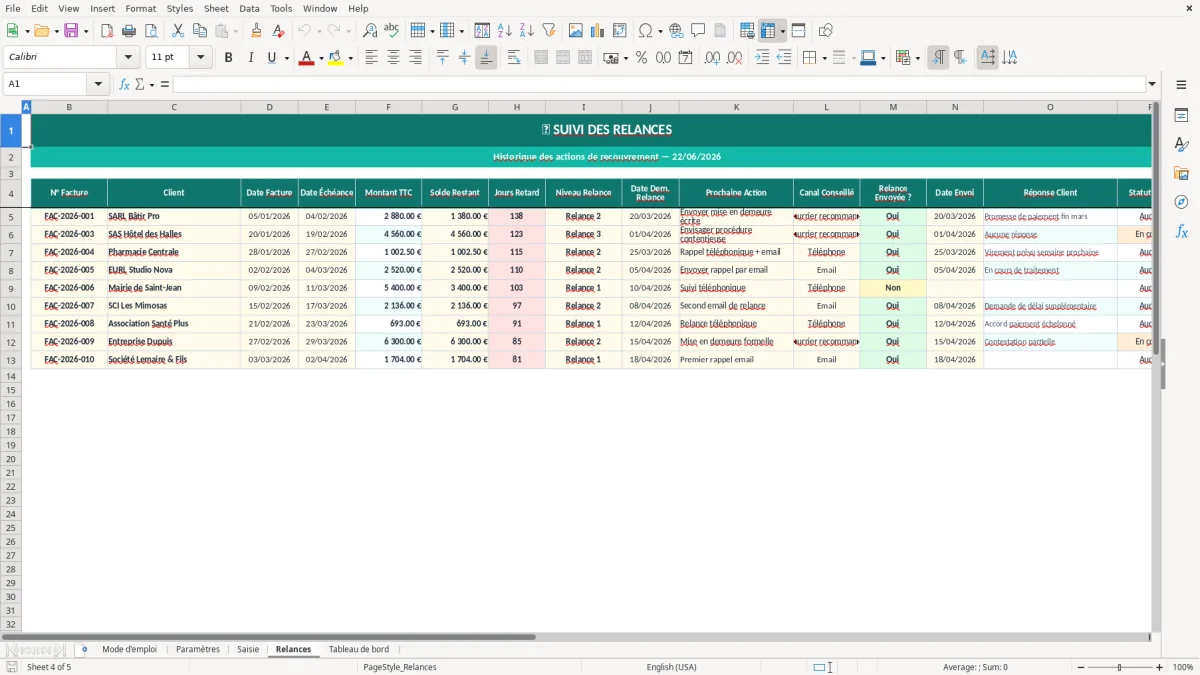Apply the red font color swatch
The height and width of the screenshot is (675, 1200).
(306, 58)
